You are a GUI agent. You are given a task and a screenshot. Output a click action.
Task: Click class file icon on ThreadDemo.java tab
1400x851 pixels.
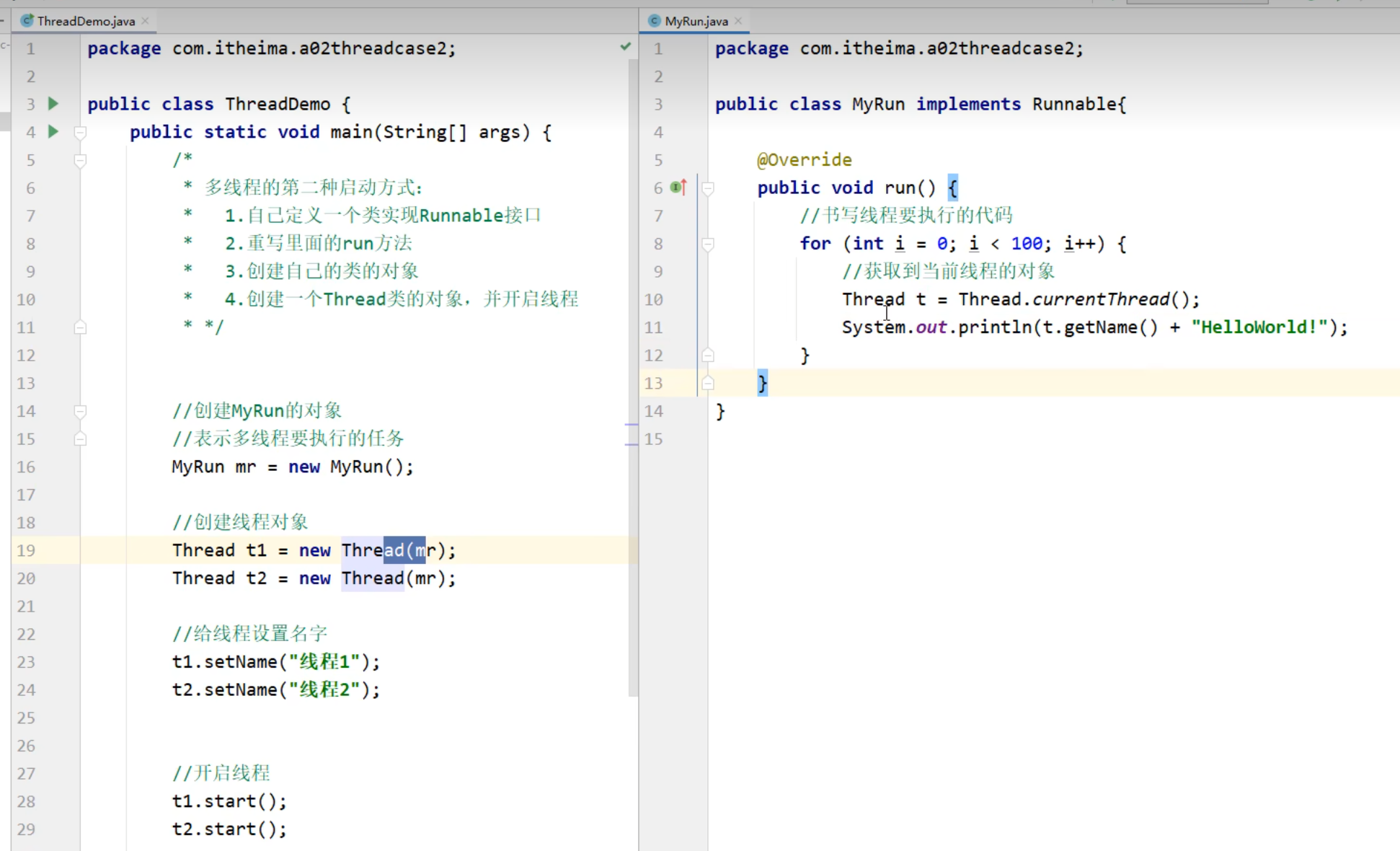[27, 21]
